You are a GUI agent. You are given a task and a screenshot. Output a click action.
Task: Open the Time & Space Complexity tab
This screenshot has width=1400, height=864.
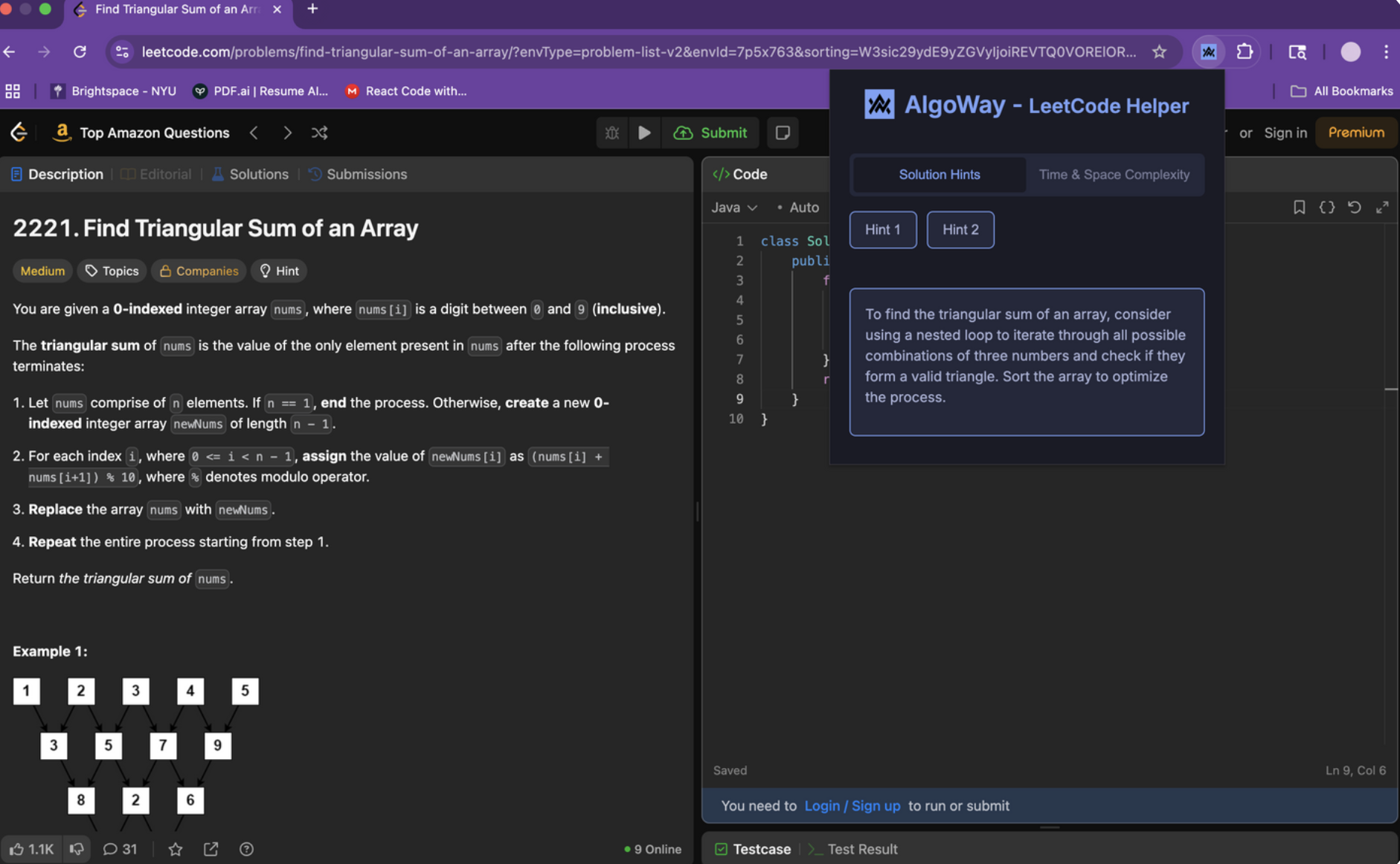(1114, 174)
